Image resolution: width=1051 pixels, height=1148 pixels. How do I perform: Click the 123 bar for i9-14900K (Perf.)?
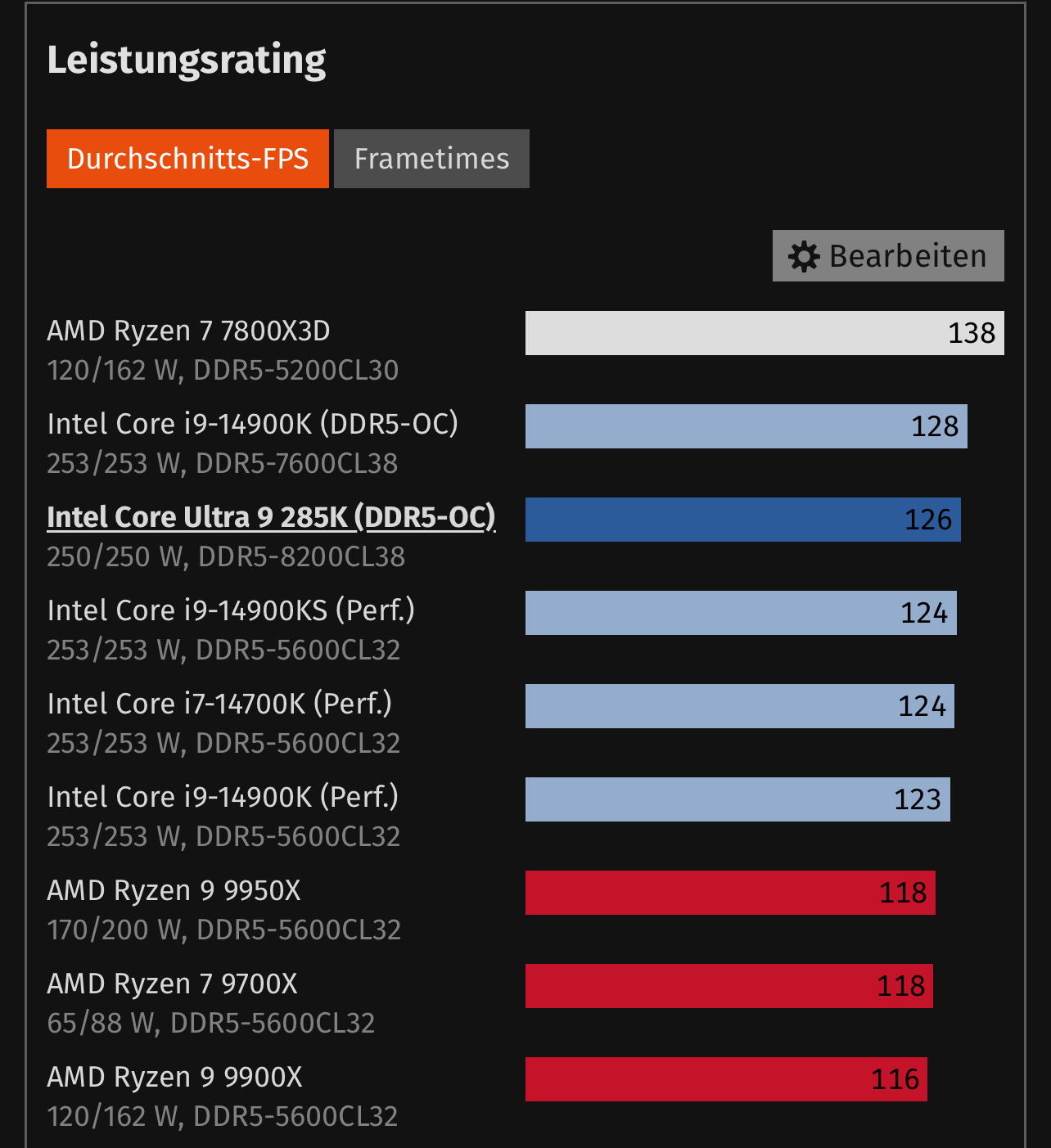[x=738, y=799]
